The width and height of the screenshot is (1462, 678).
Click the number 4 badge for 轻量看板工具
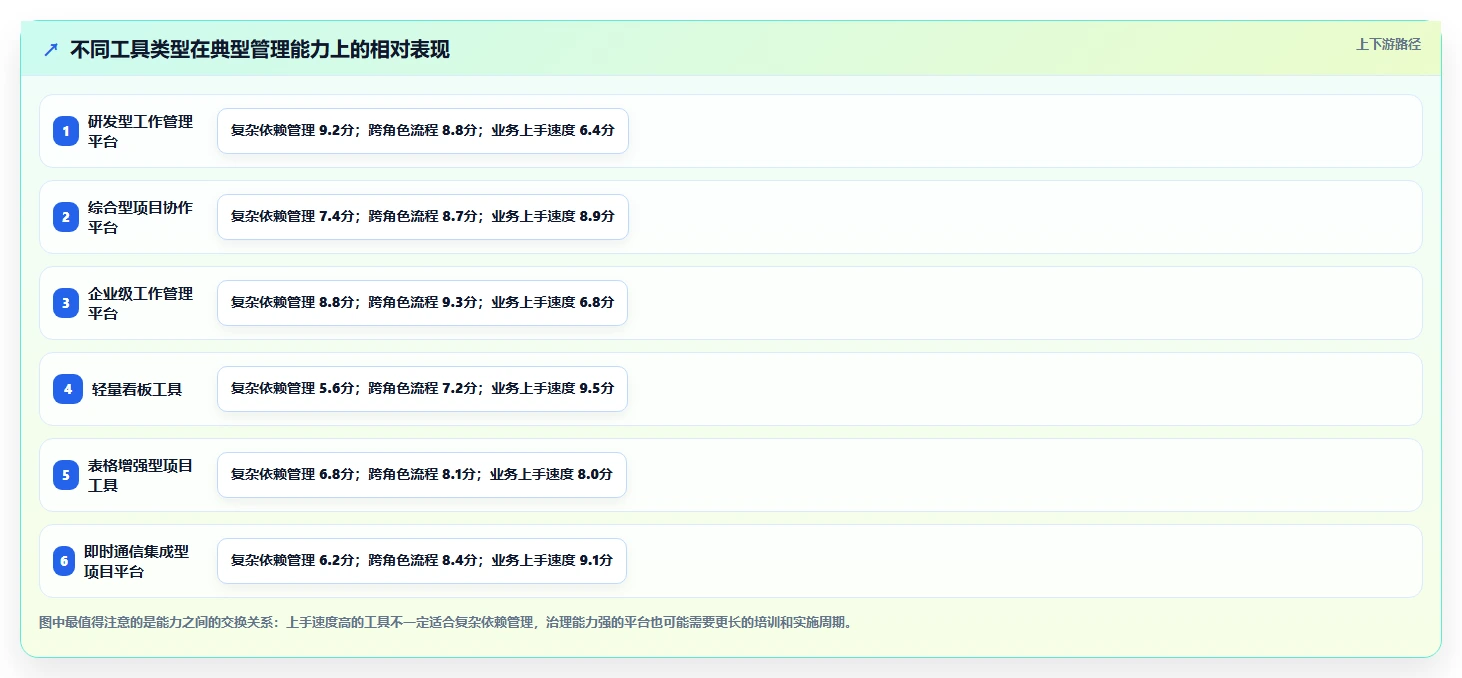(x=68, y=389)
